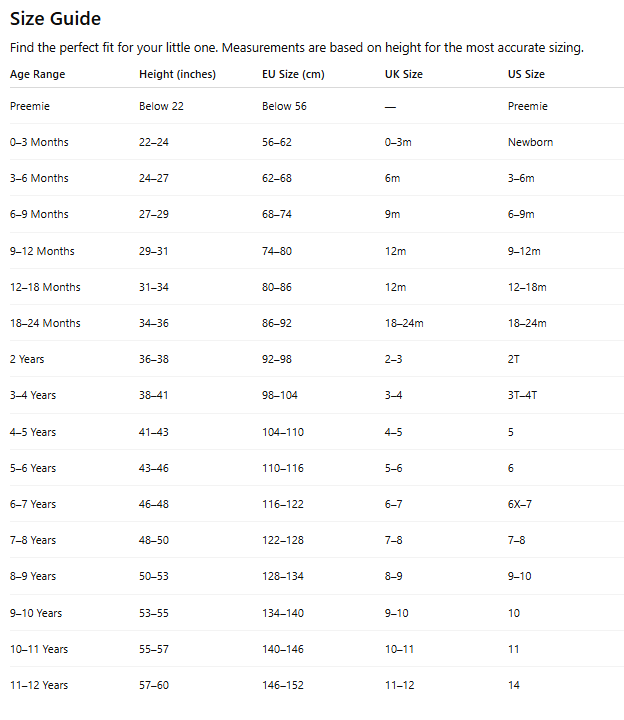This screenshot has width=624, height=720.
Task: Select the 104–110 EU size cell
Action: tap(283, 432)
